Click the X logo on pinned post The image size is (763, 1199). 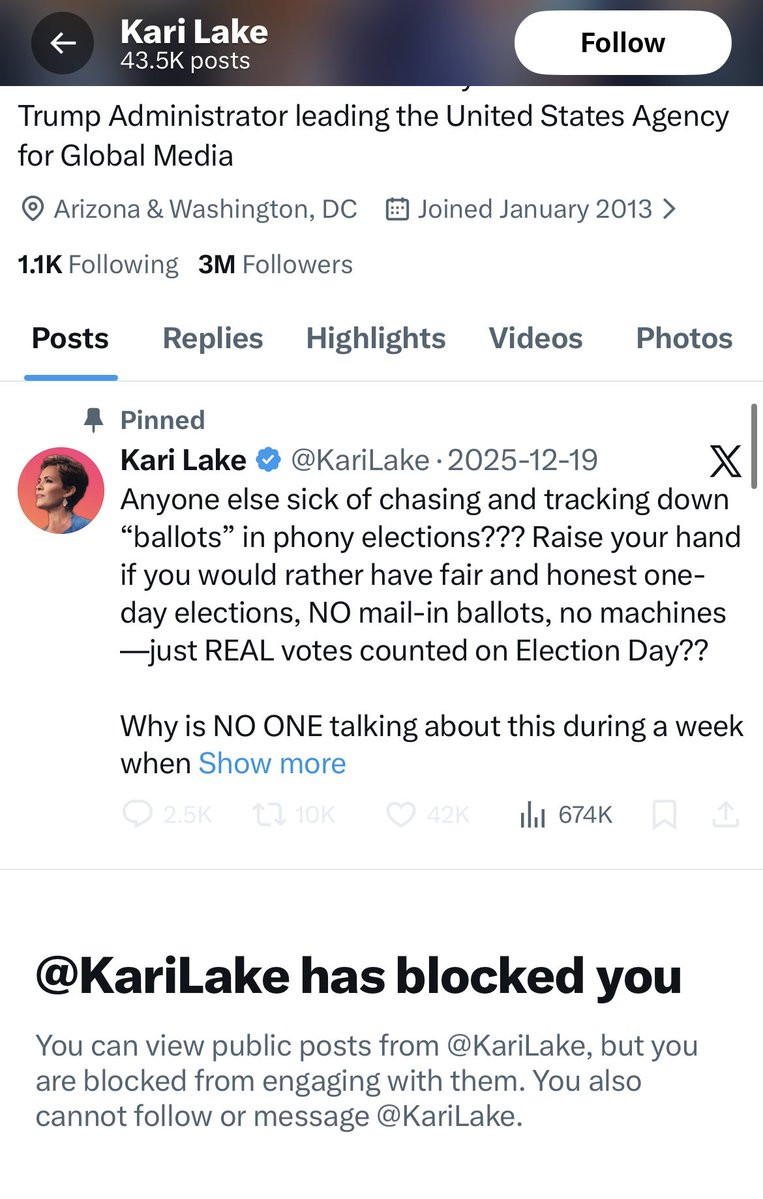coord(724,461)
